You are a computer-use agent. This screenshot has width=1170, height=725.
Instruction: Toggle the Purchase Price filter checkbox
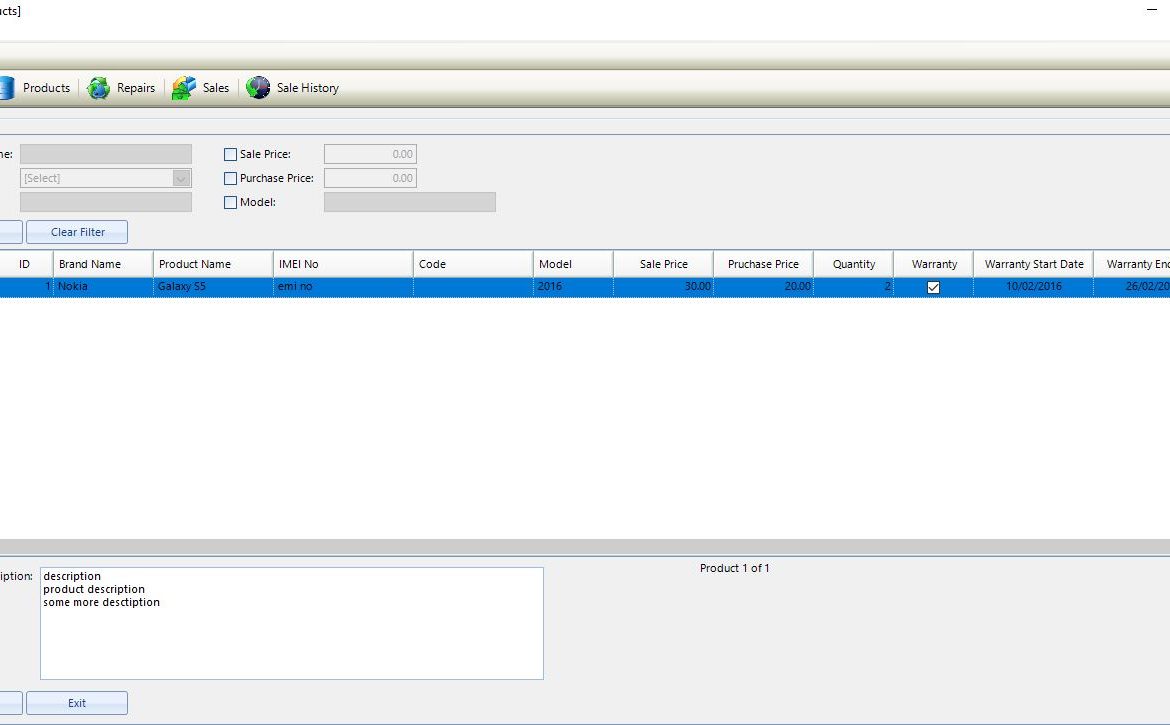click(x=231, y=179)
